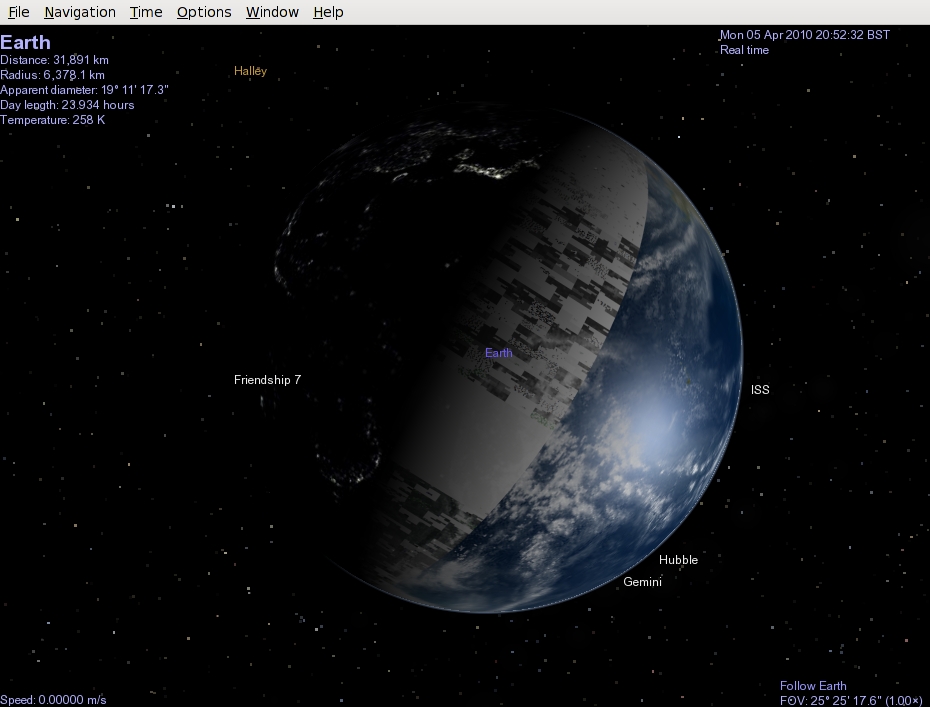Select the Halley comet label
The height and width of the screenshot is (707, 930).
coord(251,71)
